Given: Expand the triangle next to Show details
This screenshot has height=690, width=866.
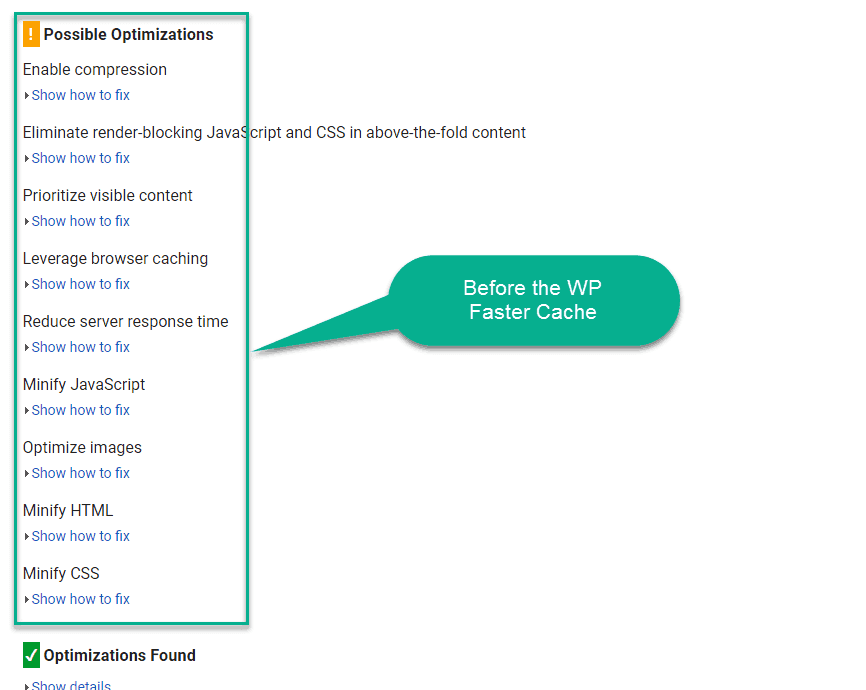Looking at the screenshot, I should 27,686.
